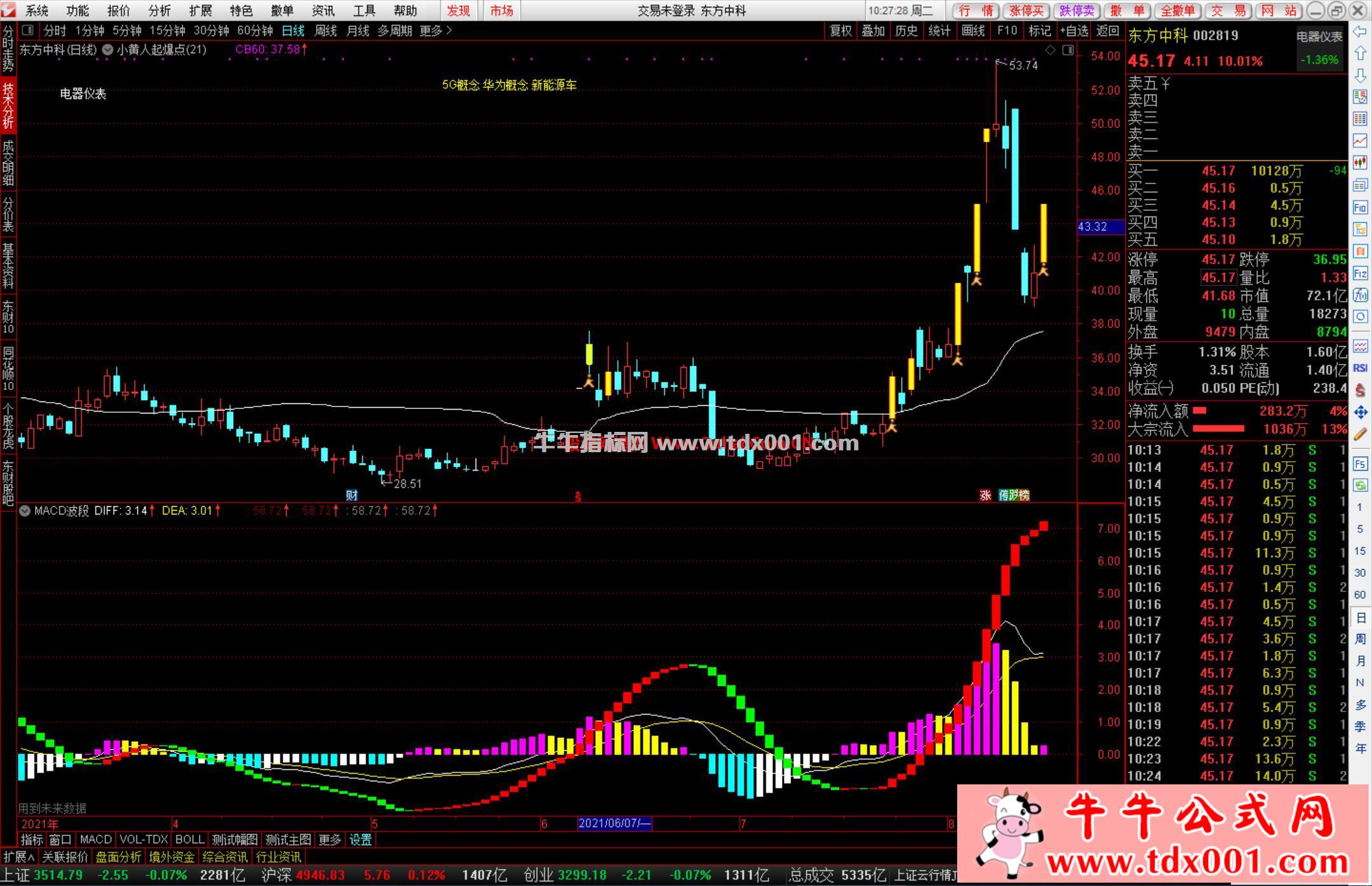
Task: Switch to the 5分钟 chart tab
Action: pyautogui.click(x=127, y=30)
